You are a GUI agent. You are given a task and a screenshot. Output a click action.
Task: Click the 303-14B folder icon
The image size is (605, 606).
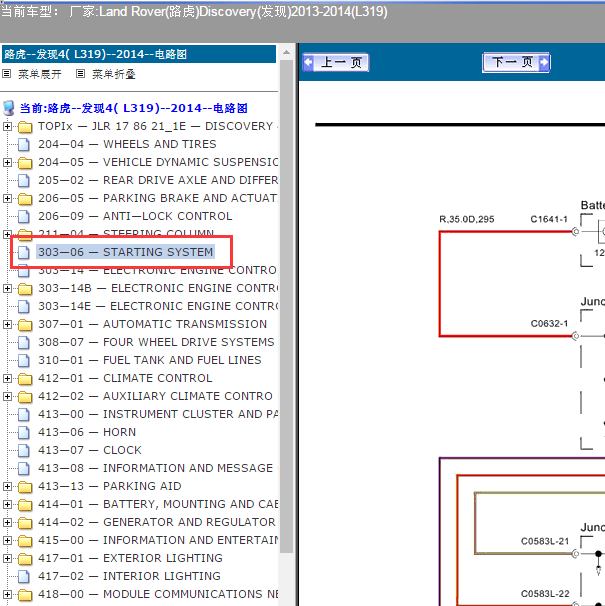click(x=25, y=289)
